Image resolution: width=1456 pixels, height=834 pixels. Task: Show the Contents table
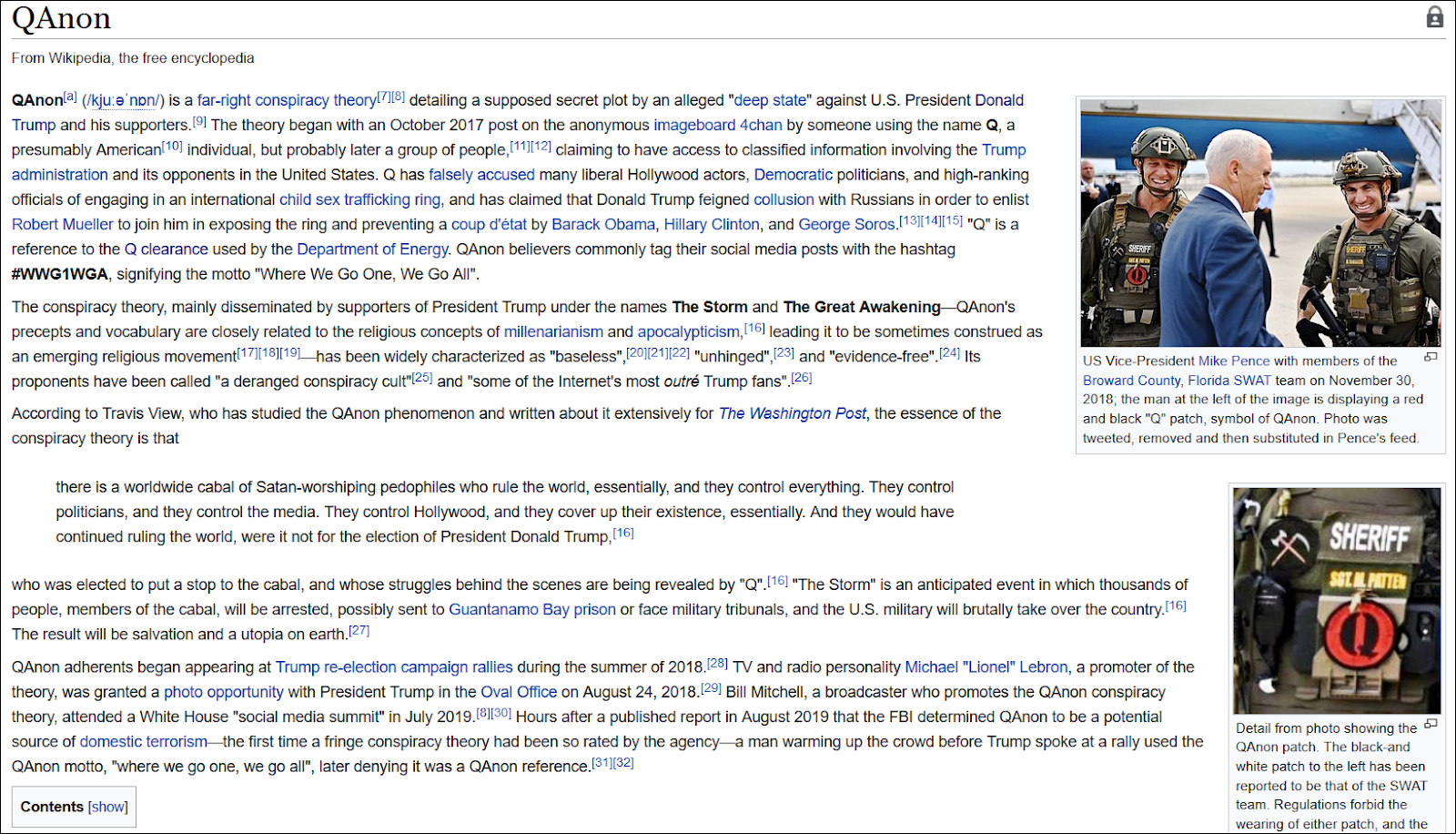pyautogui.click(x=108, y=807)
